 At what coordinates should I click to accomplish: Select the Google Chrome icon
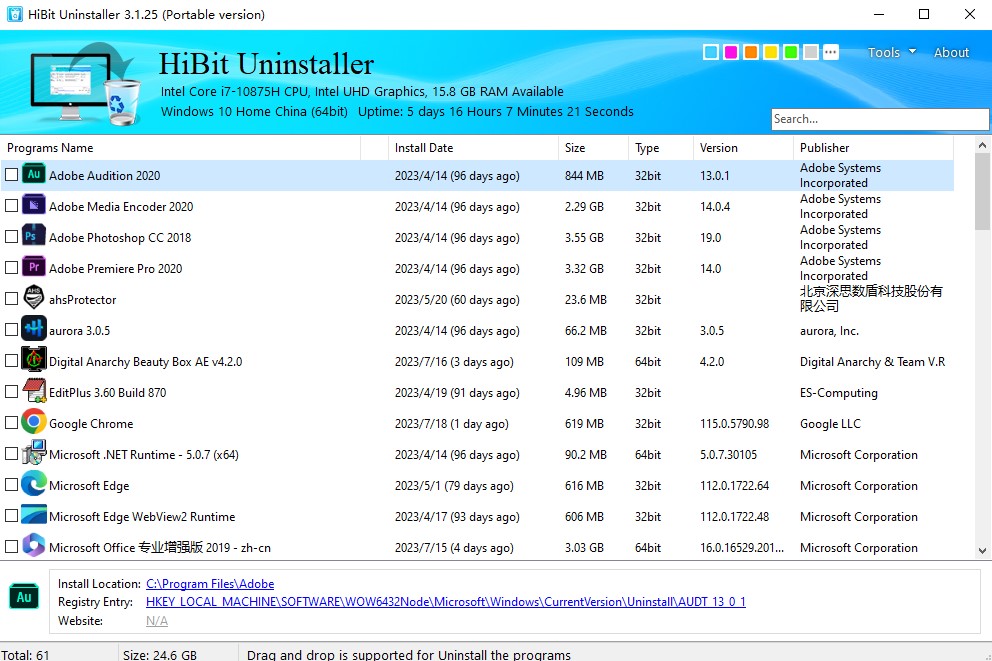pyautogui.click(x=34, y=423)
